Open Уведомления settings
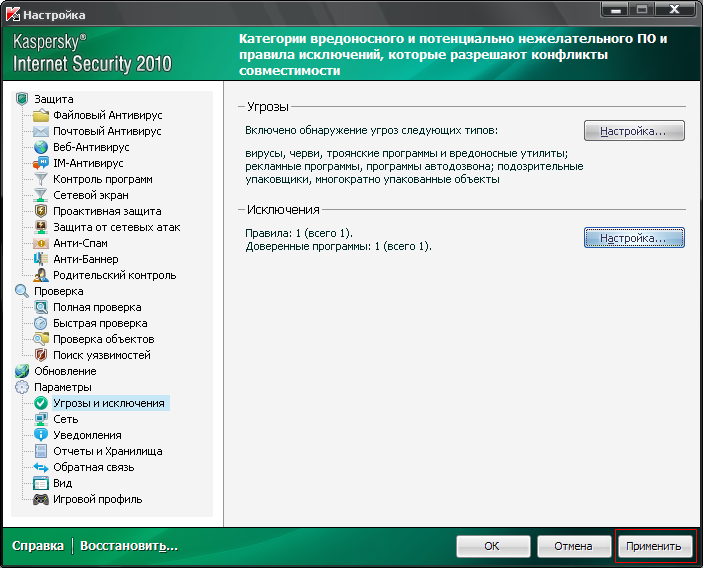703x568 pixels. click(x=87, y=435)
